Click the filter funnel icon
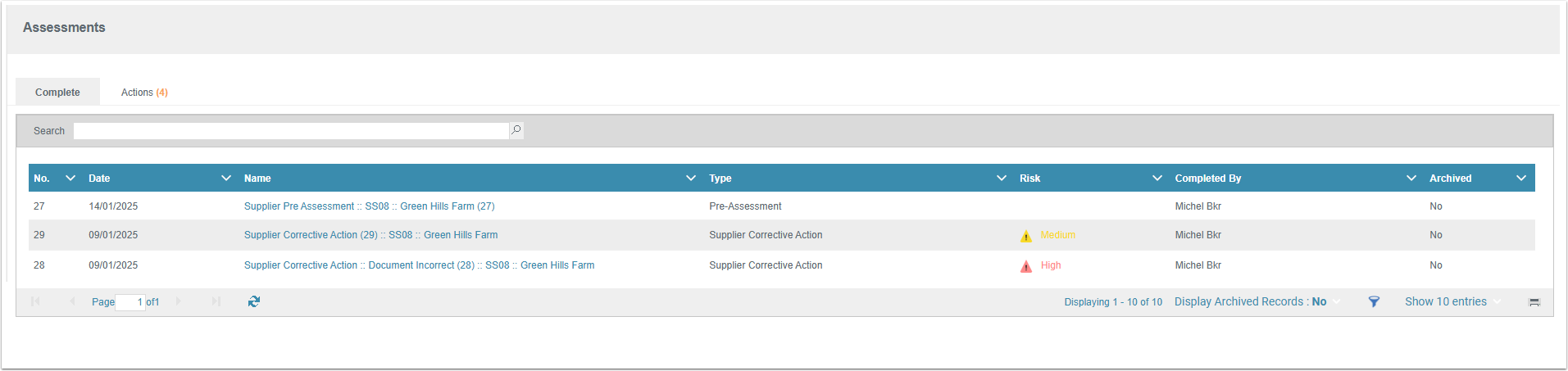Image resolution: width=1568 pixels, height=371 pixels. tap(1374, 301)
